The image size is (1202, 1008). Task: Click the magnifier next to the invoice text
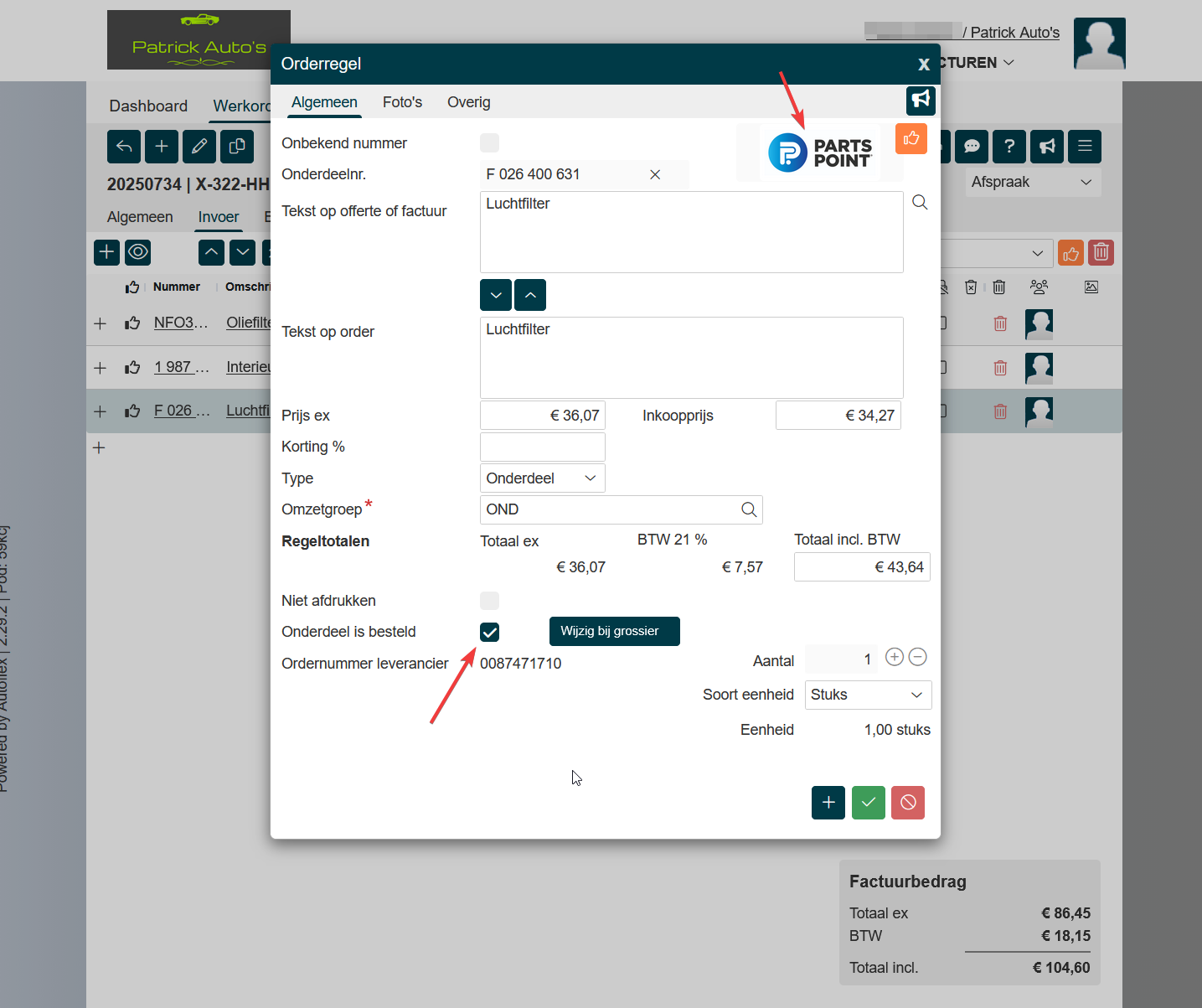[920, 203]
